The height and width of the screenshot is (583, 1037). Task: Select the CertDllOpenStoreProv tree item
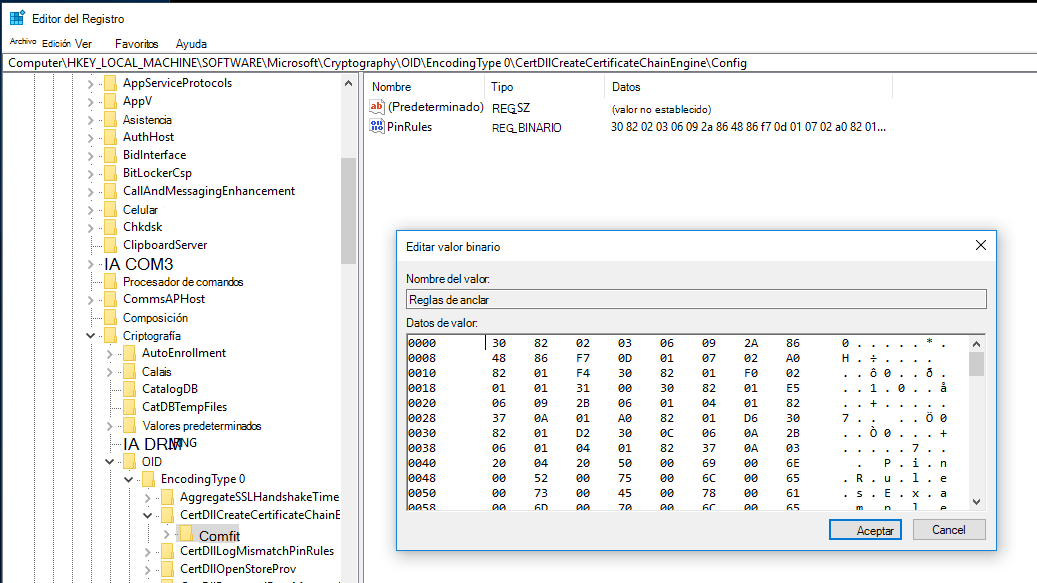tap(237, 569)
